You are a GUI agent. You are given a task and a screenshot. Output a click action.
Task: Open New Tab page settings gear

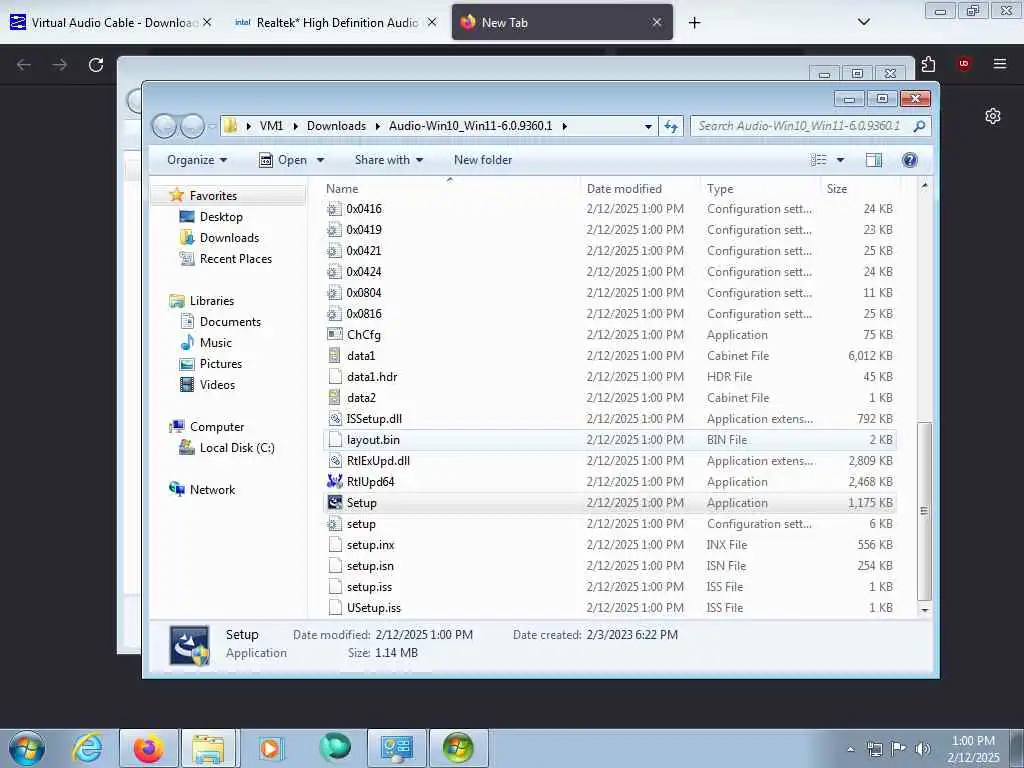coord(993,116)
